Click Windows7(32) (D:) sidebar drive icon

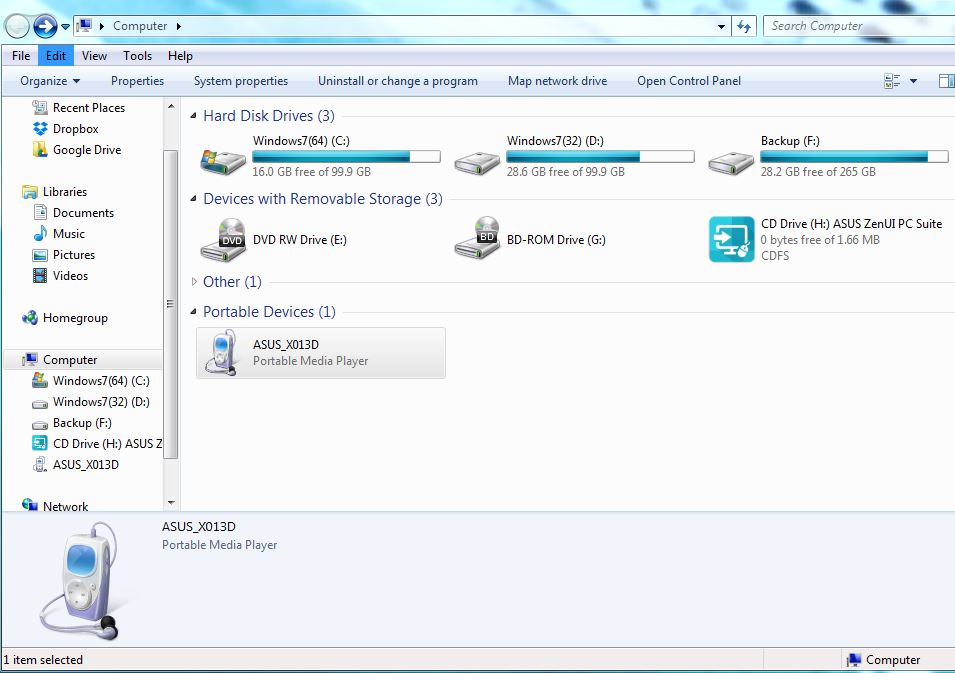click(x=40, y=403)
